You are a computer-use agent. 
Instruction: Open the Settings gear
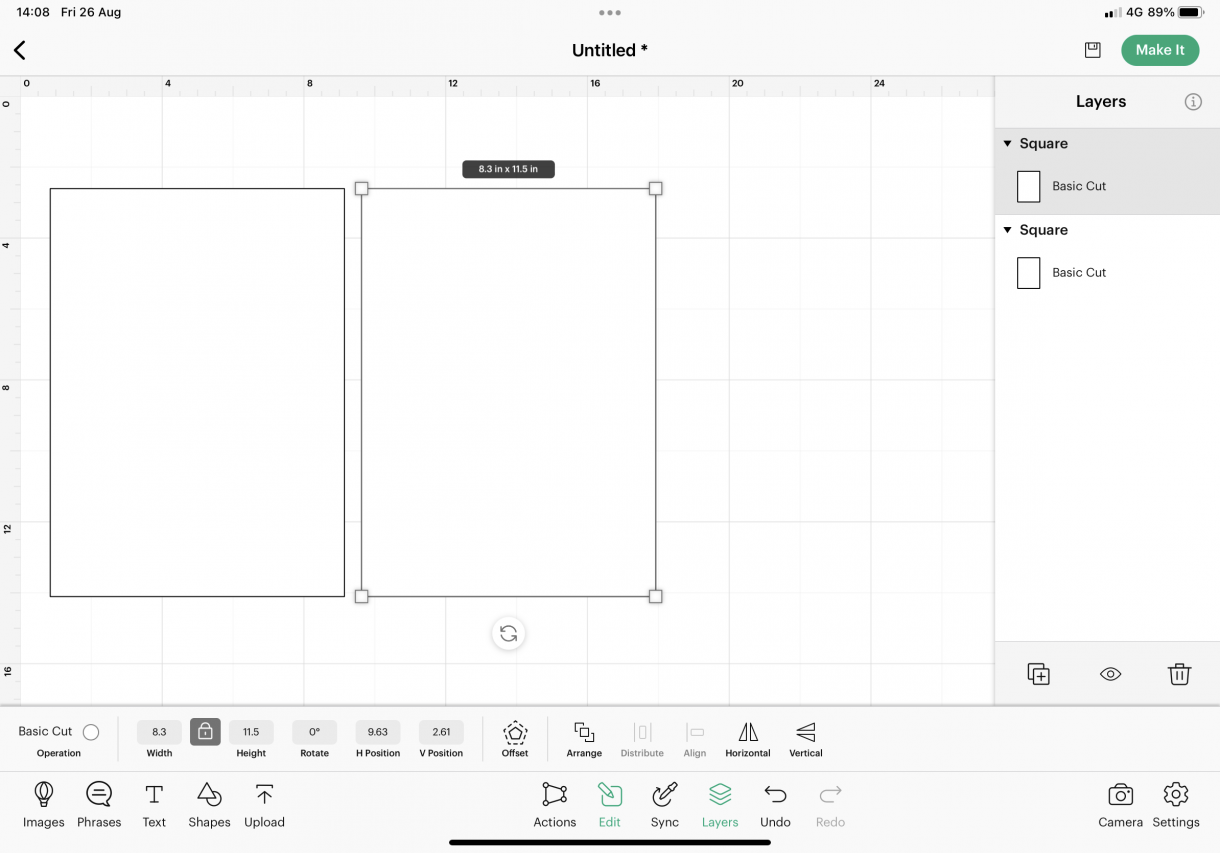tap(1176, 805)
